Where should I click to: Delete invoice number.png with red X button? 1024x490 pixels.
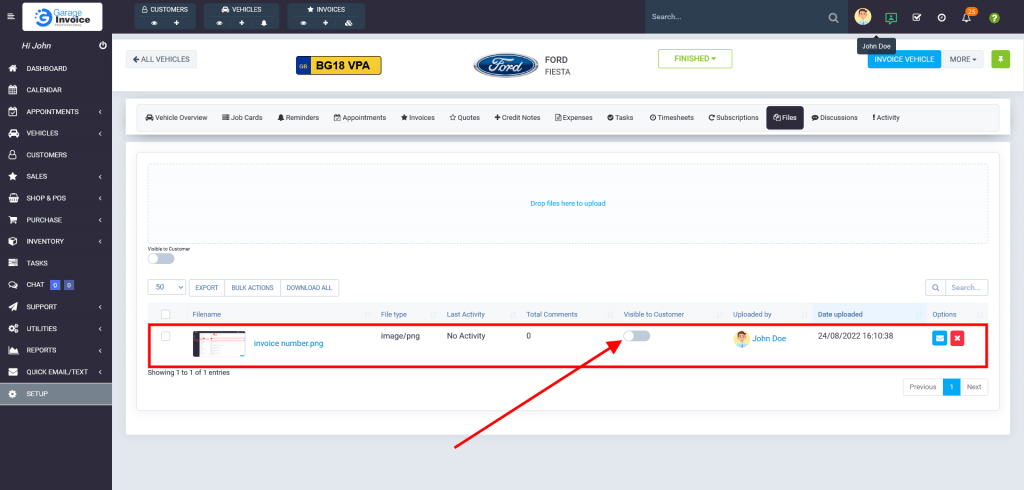[957, 338]
